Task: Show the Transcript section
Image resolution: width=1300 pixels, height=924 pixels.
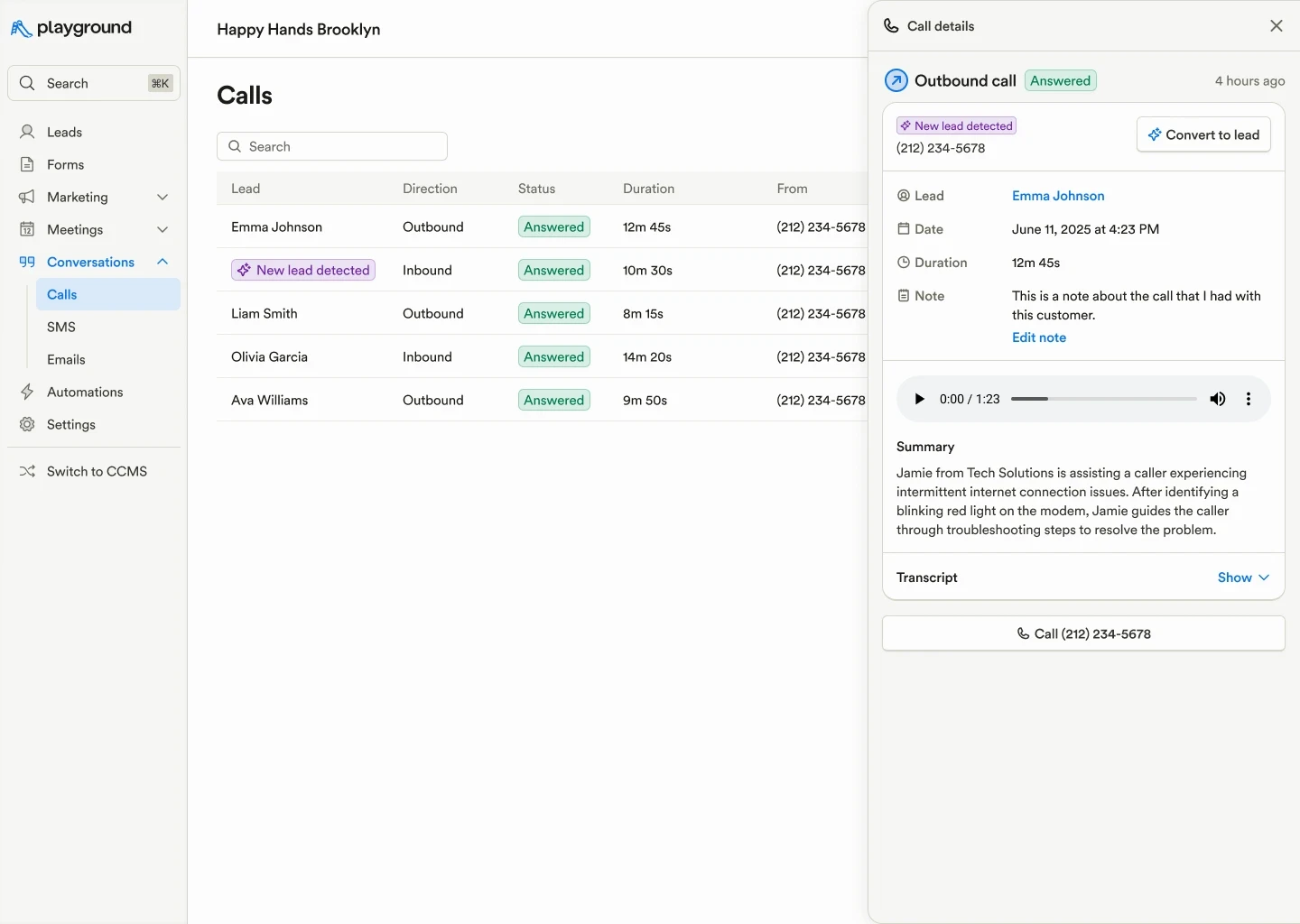Action: (x=1243, y=577)
